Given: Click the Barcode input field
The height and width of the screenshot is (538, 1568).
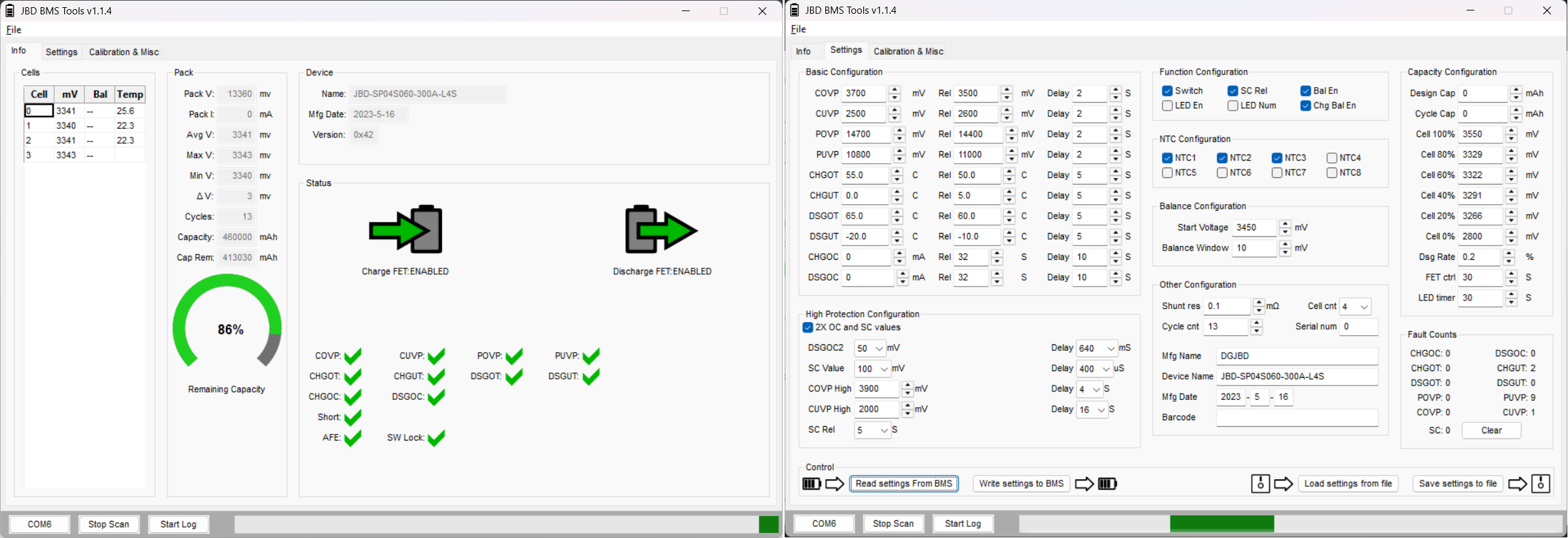Looking at the screenshot, I should click(1297, 418).
